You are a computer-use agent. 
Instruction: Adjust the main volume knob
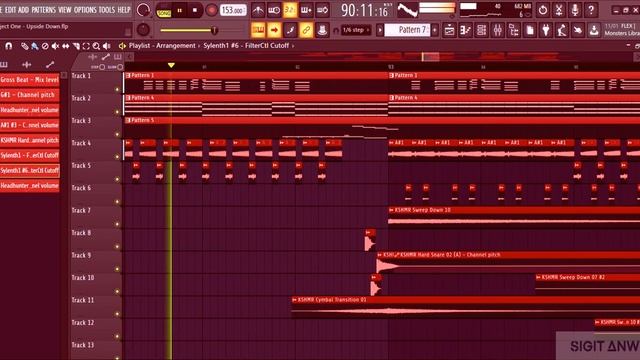click(143, 10)
